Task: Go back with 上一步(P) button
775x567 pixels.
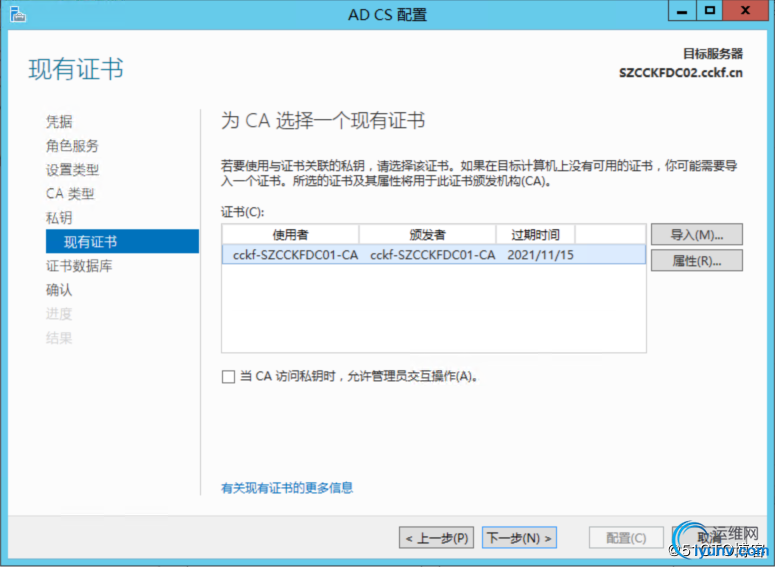Action: [436, 538]
